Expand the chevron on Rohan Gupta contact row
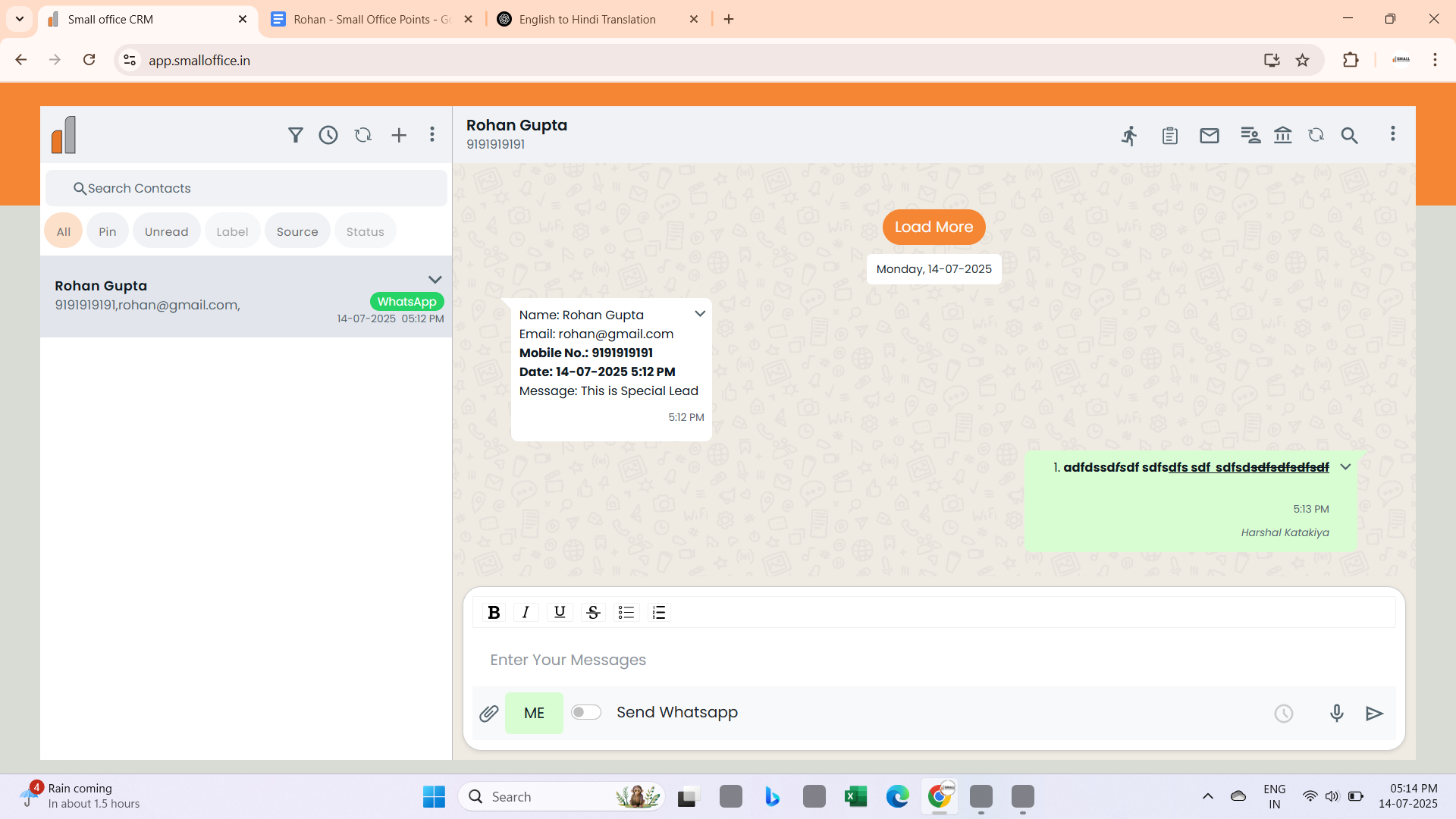The width and height of the screenshot is (1456, 819). point(435,280)
